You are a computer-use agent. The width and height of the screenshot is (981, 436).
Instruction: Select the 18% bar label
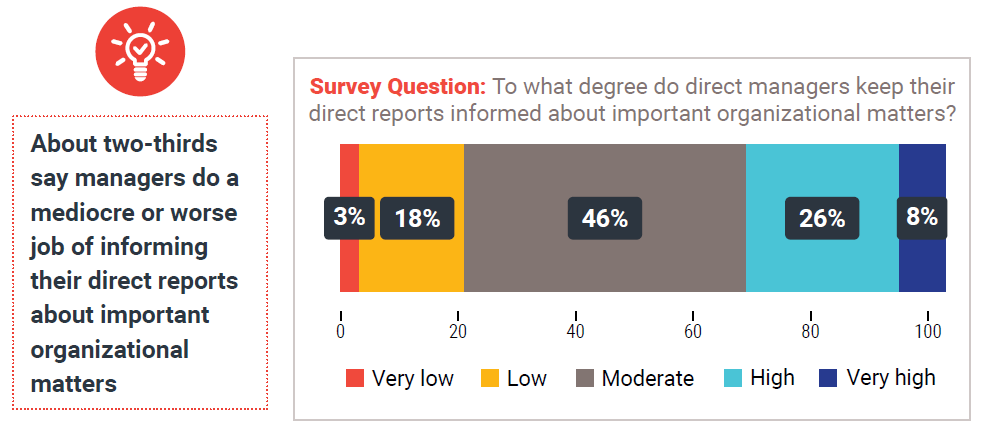417,218
